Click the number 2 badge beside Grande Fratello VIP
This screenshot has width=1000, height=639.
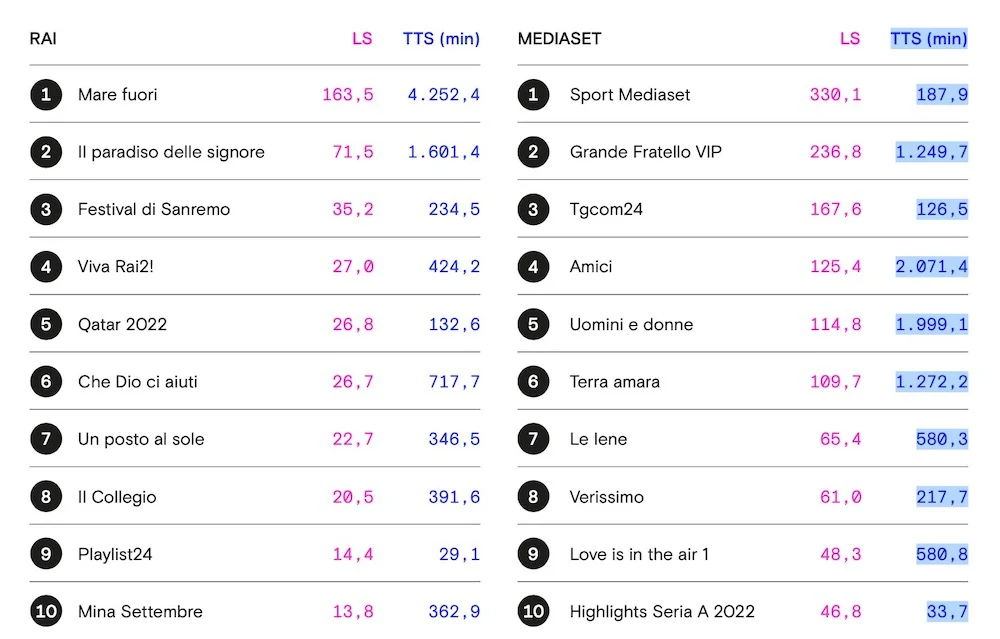tap(534, 152)
